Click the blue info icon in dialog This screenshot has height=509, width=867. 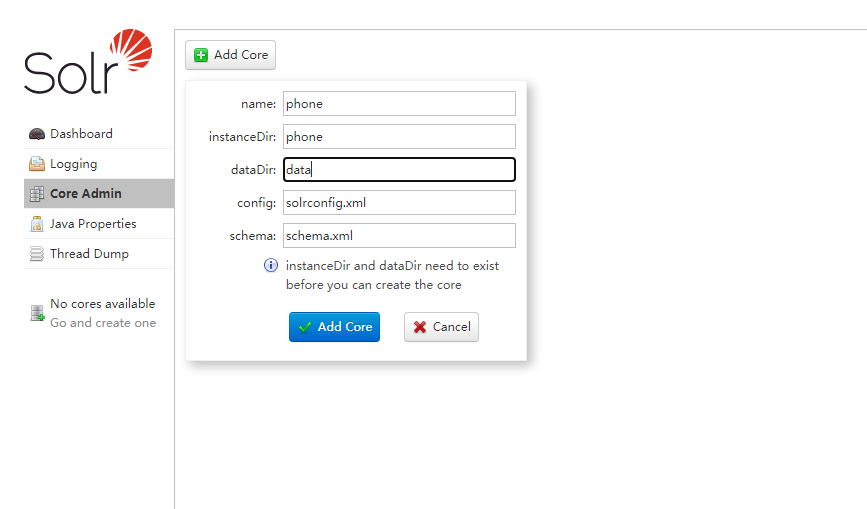[270, 266]
